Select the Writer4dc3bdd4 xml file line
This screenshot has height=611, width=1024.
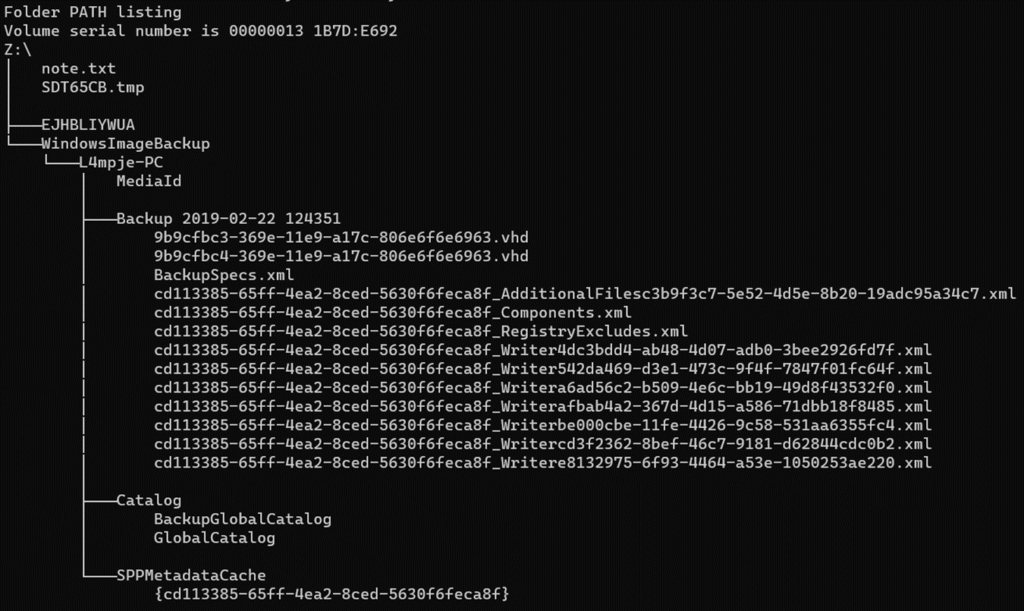pyautogui.click(x=542, y=350)
